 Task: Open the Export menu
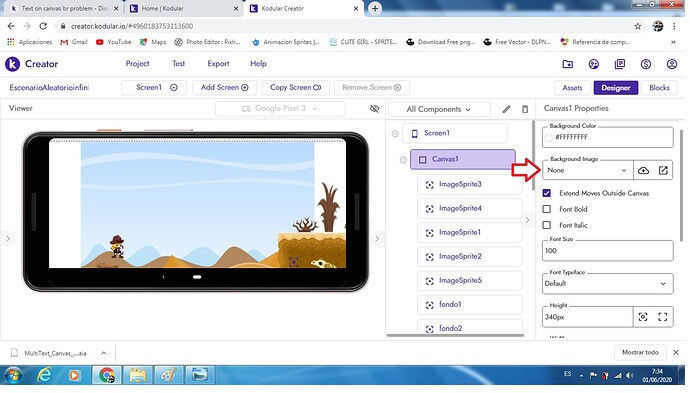point(218,64)
